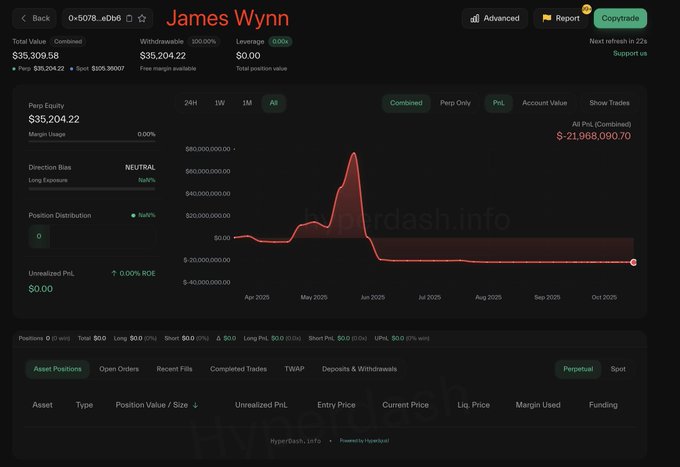This screenshot has width=680, height=467.
Task: Click the Report flag button
Action: click(x=560, y=18)
